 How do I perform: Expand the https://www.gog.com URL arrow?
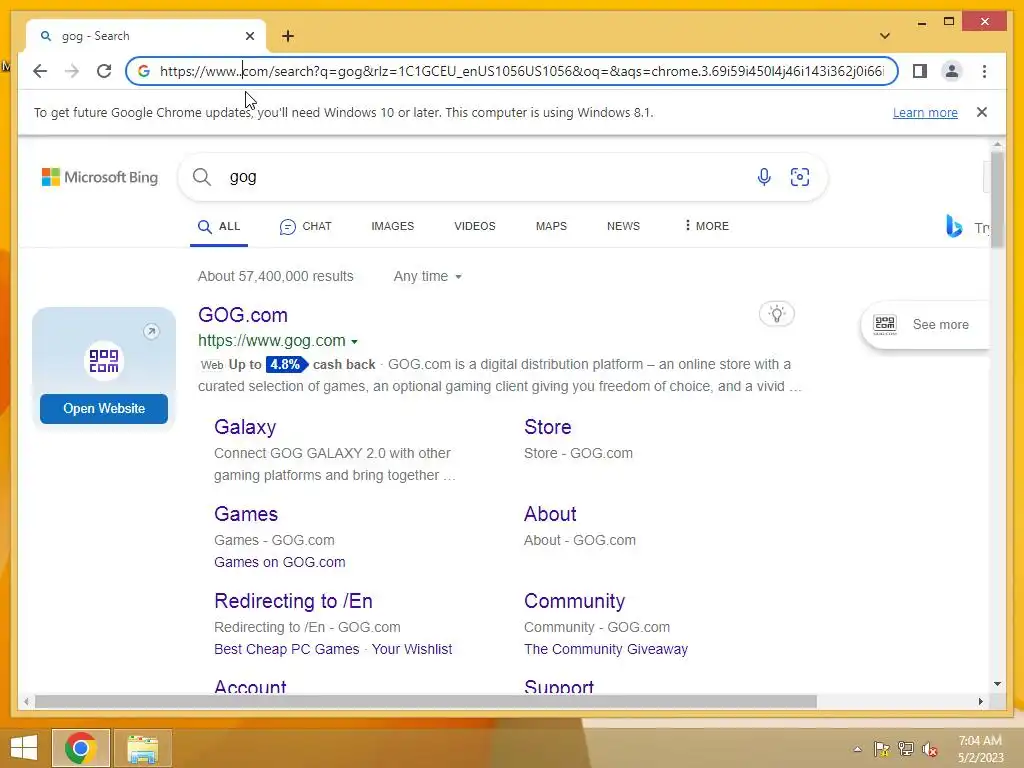coord(354,342)
